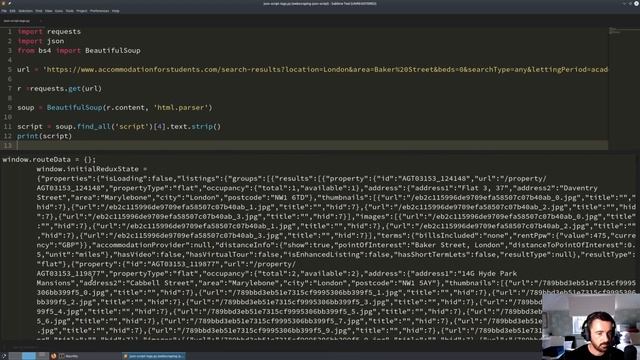Click 'Baker Street, London' in output
The height and width of the screenshot is (360, 640).
[457, 245]
